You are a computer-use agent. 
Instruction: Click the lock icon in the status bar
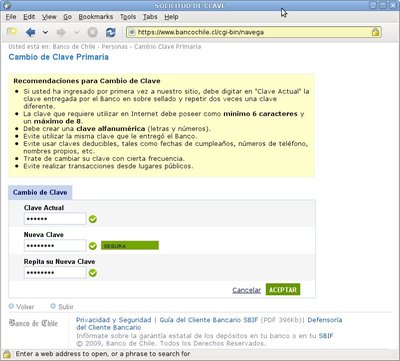tap(7, 354)
